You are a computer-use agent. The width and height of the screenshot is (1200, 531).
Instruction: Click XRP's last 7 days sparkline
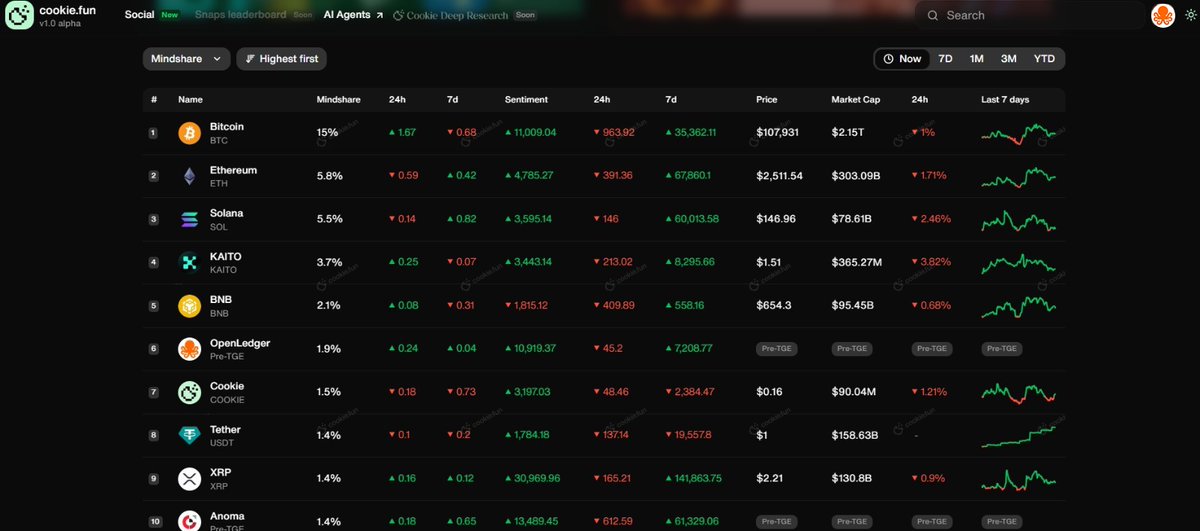[1018, 479]
